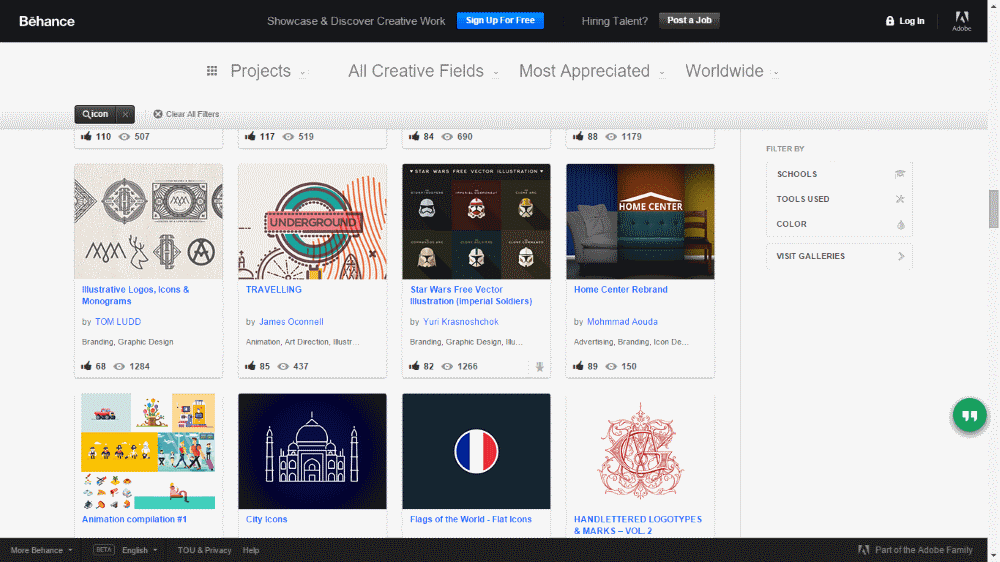Expand the More Behance footer menu

(x=41, y=550)
